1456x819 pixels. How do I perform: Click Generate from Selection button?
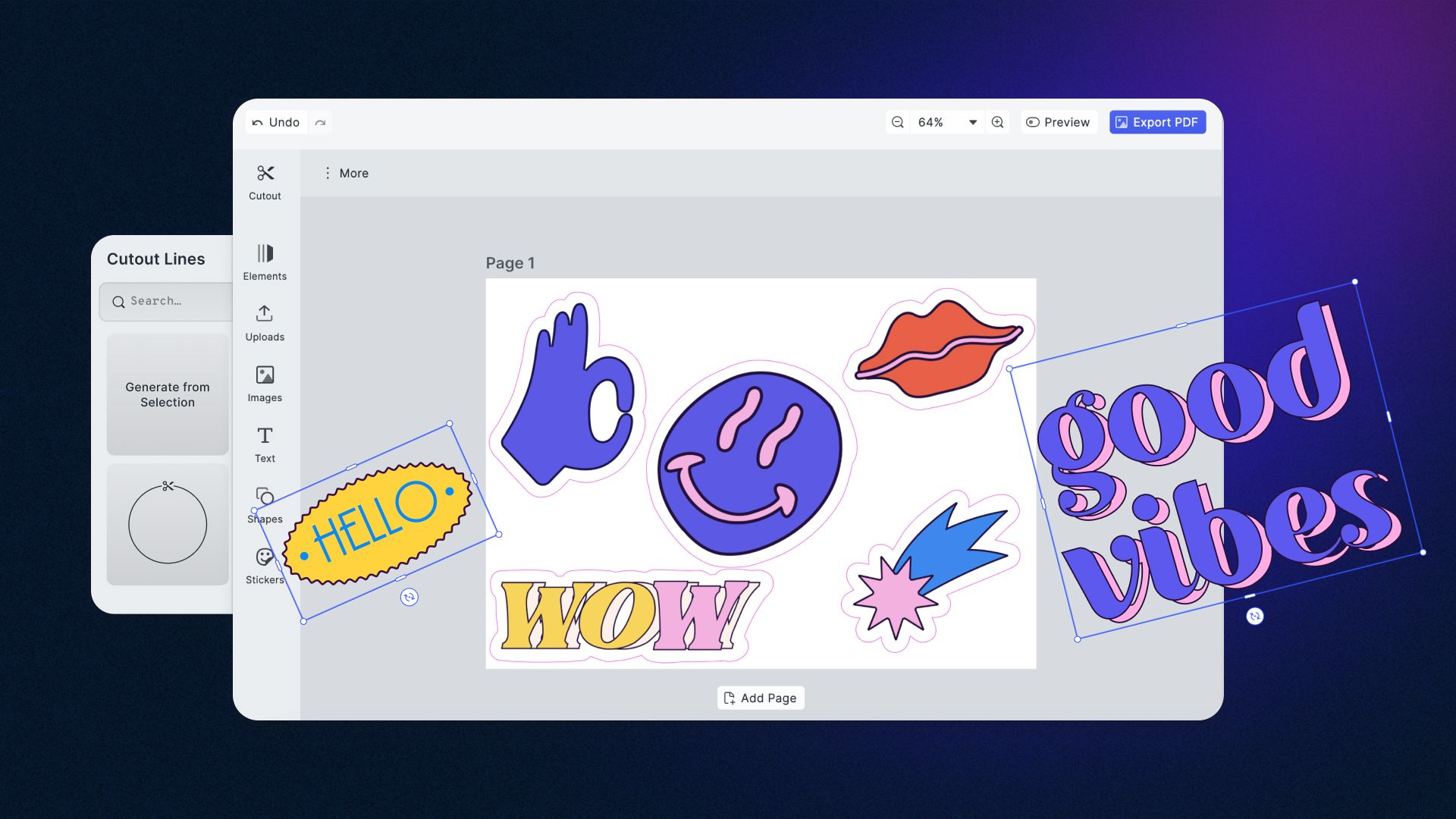pyautogui.click(x=167, y=394)
